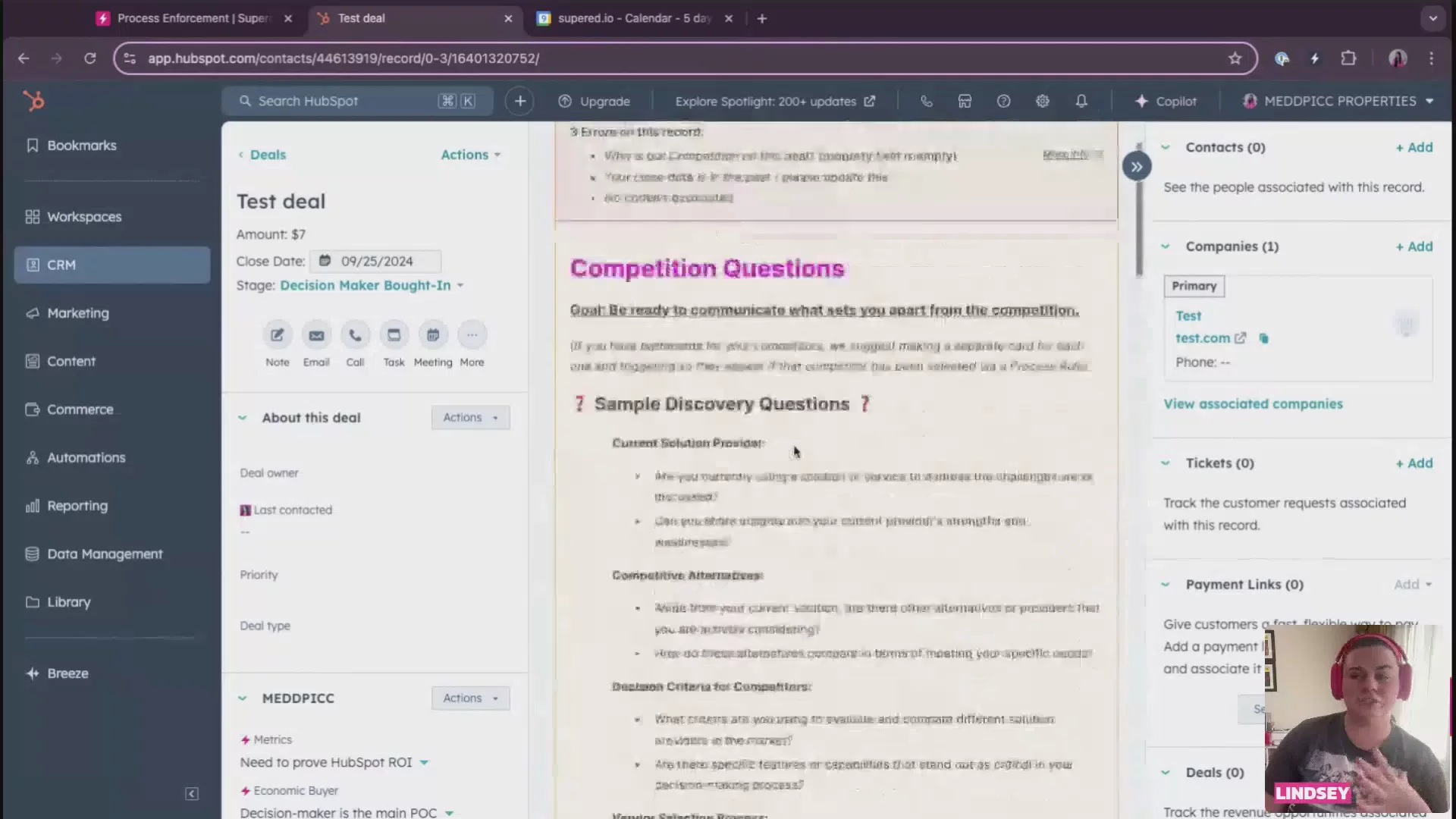Click the Breeze sparkle icon
The height and width of the screenshot is (819, 1456).
[33, 673]
